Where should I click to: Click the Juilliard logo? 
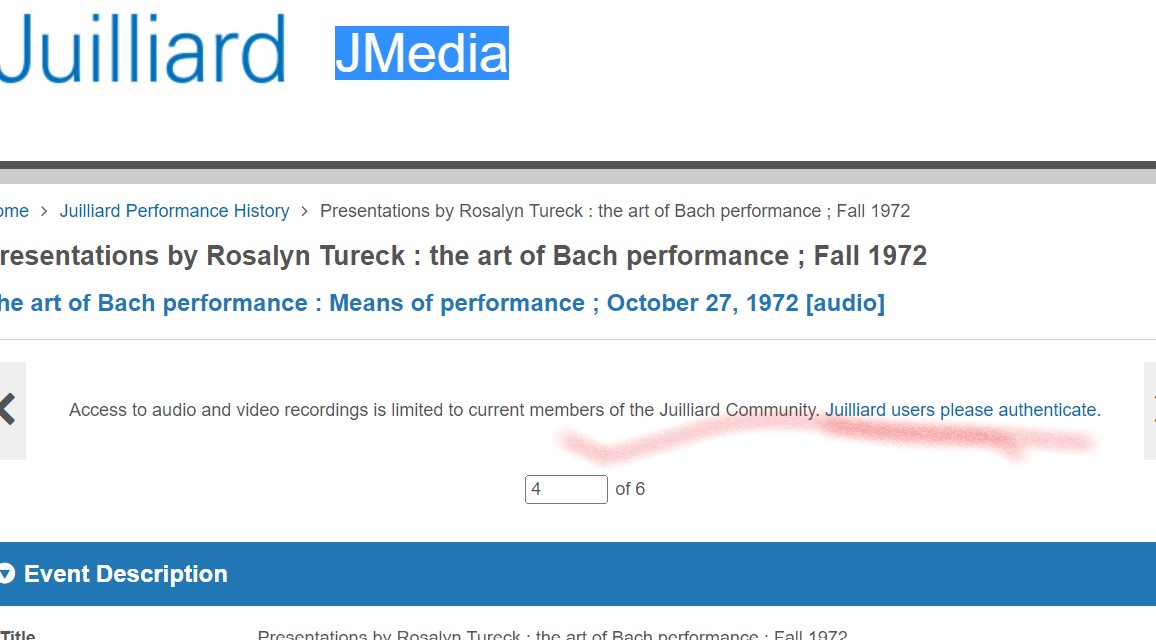tap(142, 49)
